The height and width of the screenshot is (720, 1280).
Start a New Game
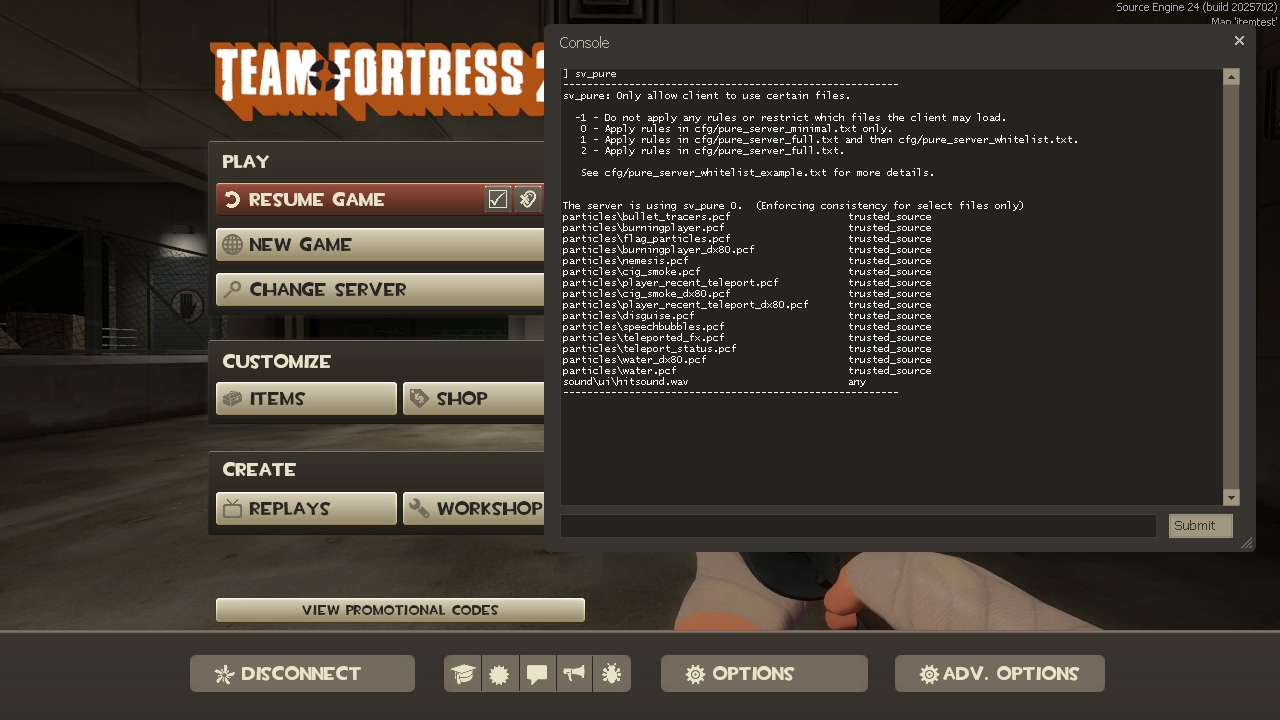(380, 245)
